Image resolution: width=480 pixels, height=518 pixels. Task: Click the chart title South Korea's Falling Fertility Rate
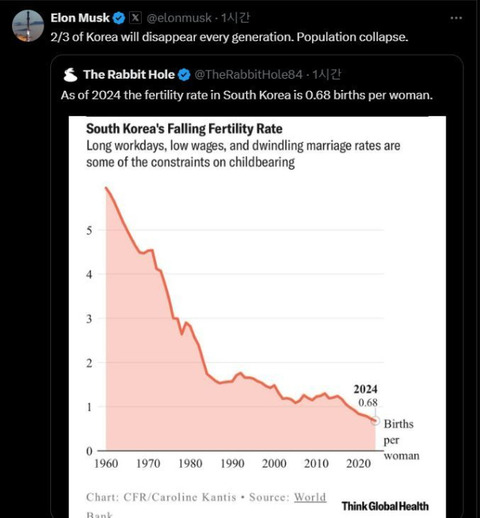tap(184, 129)
